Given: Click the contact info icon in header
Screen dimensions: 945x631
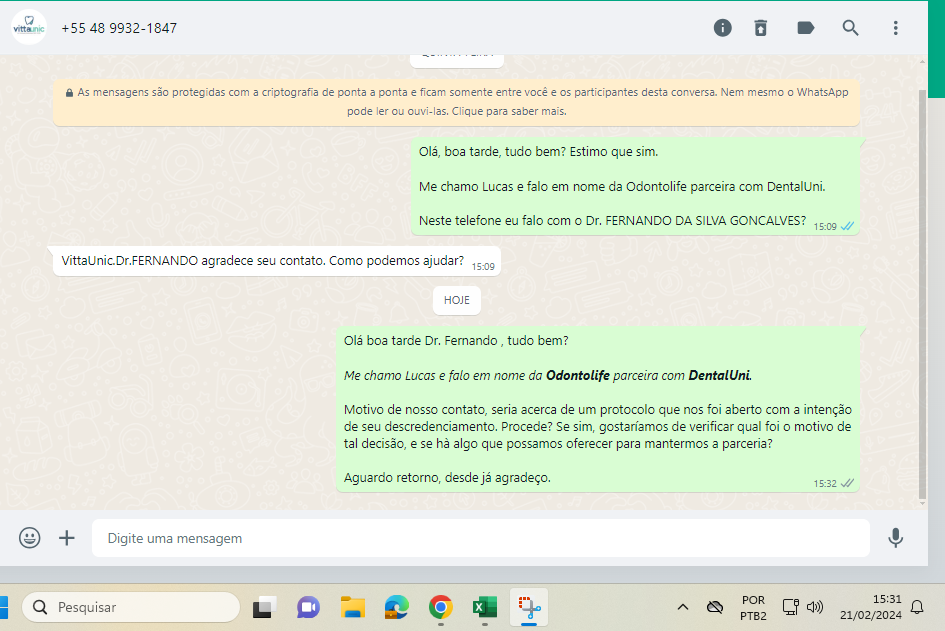Looking at the screenshot, I should pyautogui.click(x=722, y=28).
